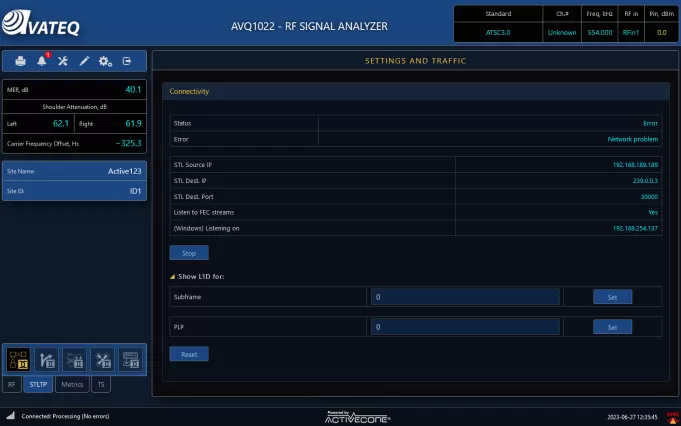Select the table download STLTP view icon

(x=131, y=360)
